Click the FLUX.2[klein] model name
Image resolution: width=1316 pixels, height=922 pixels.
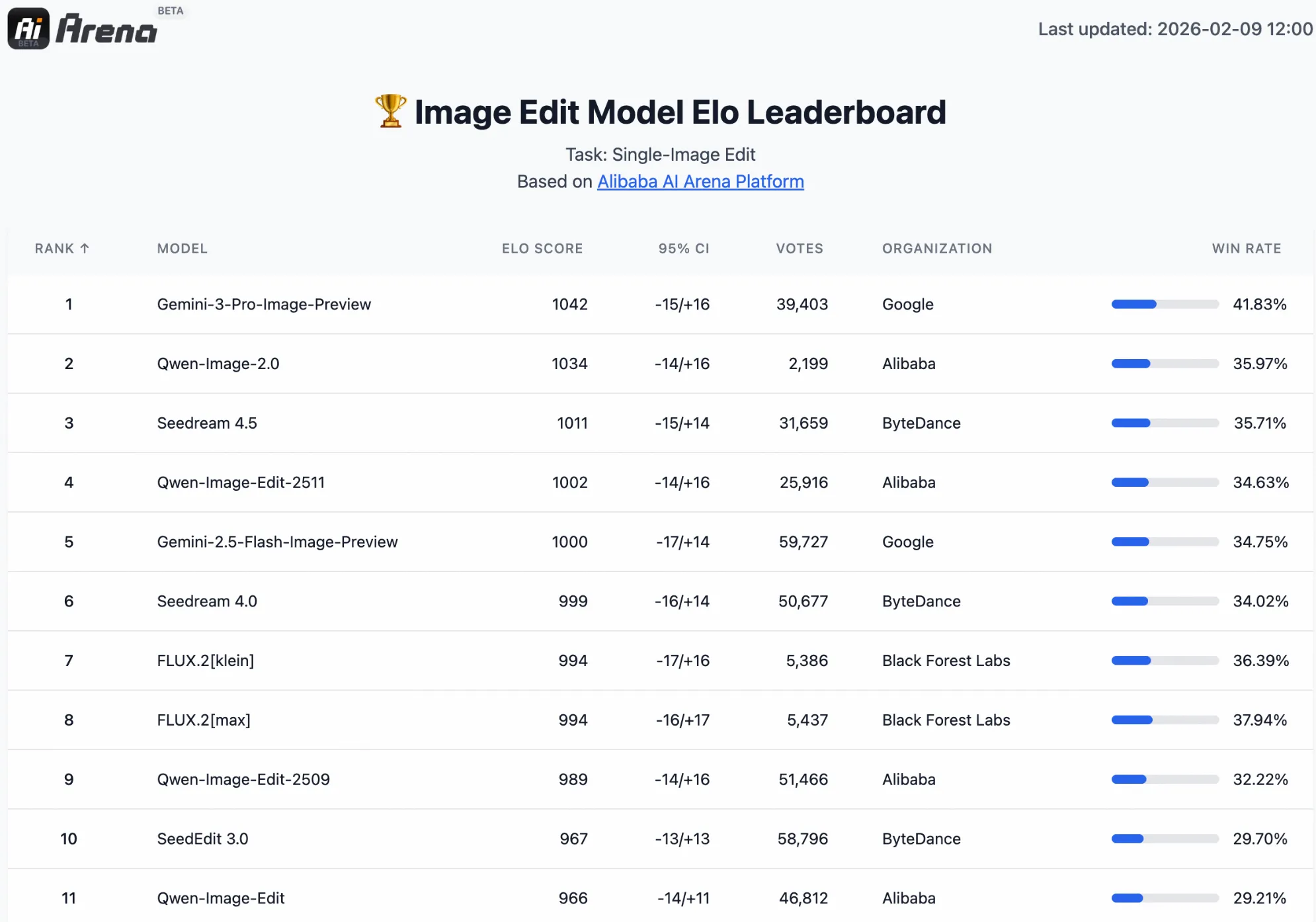205,661
